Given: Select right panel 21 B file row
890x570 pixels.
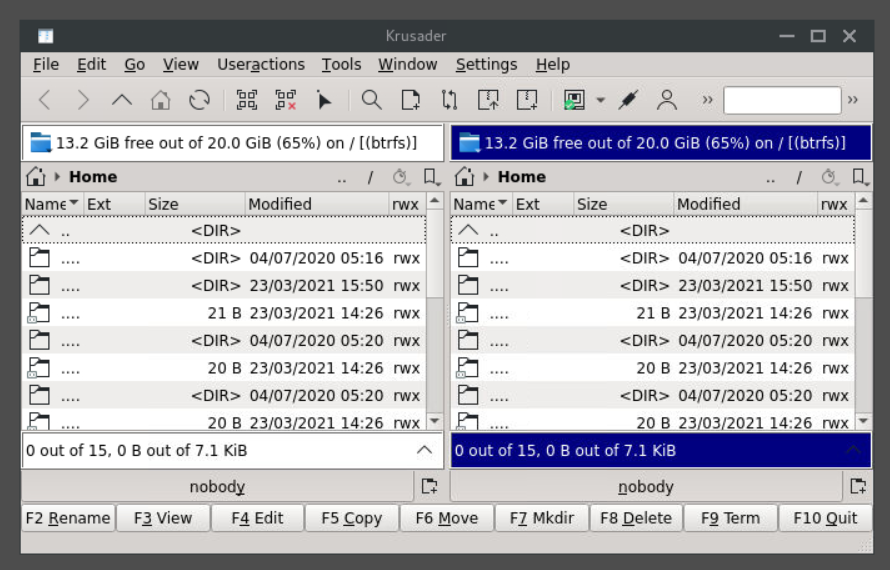Looking at the screenshot, I should 653,313.
